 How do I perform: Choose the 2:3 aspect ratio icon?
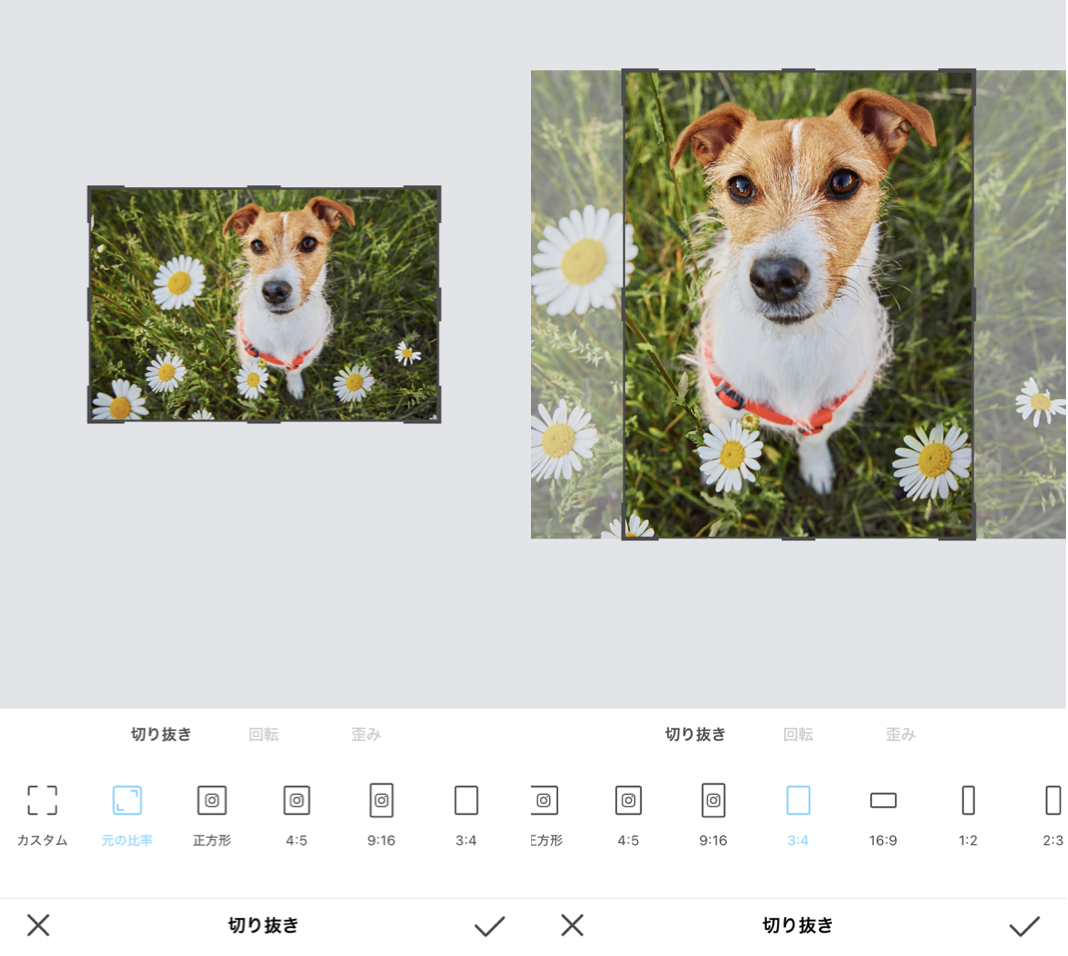point(1052,801)
